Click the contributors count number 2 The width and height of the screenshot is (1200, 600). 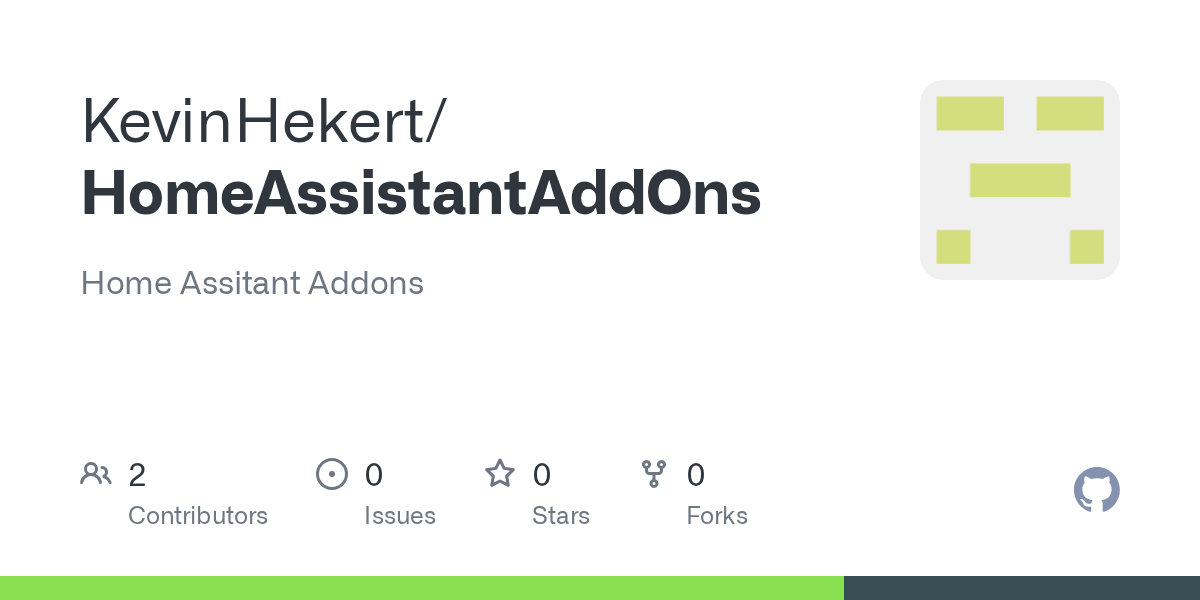coord(137,474)
